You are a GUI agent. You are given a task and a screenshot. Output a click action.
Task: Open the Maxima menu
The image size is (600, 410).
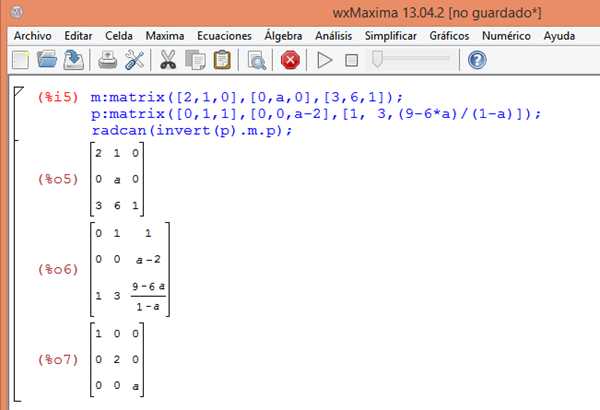[x=165, y=36]
